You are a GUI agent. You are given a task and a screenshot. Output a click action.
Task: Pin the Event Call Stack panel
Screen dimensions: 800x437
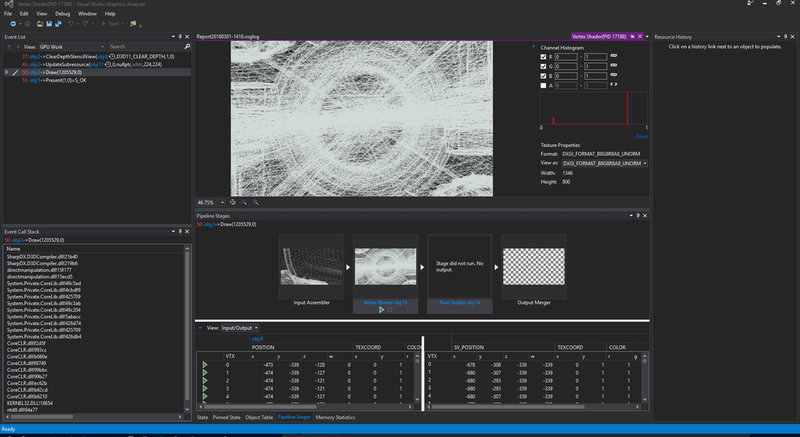[180, 232]
